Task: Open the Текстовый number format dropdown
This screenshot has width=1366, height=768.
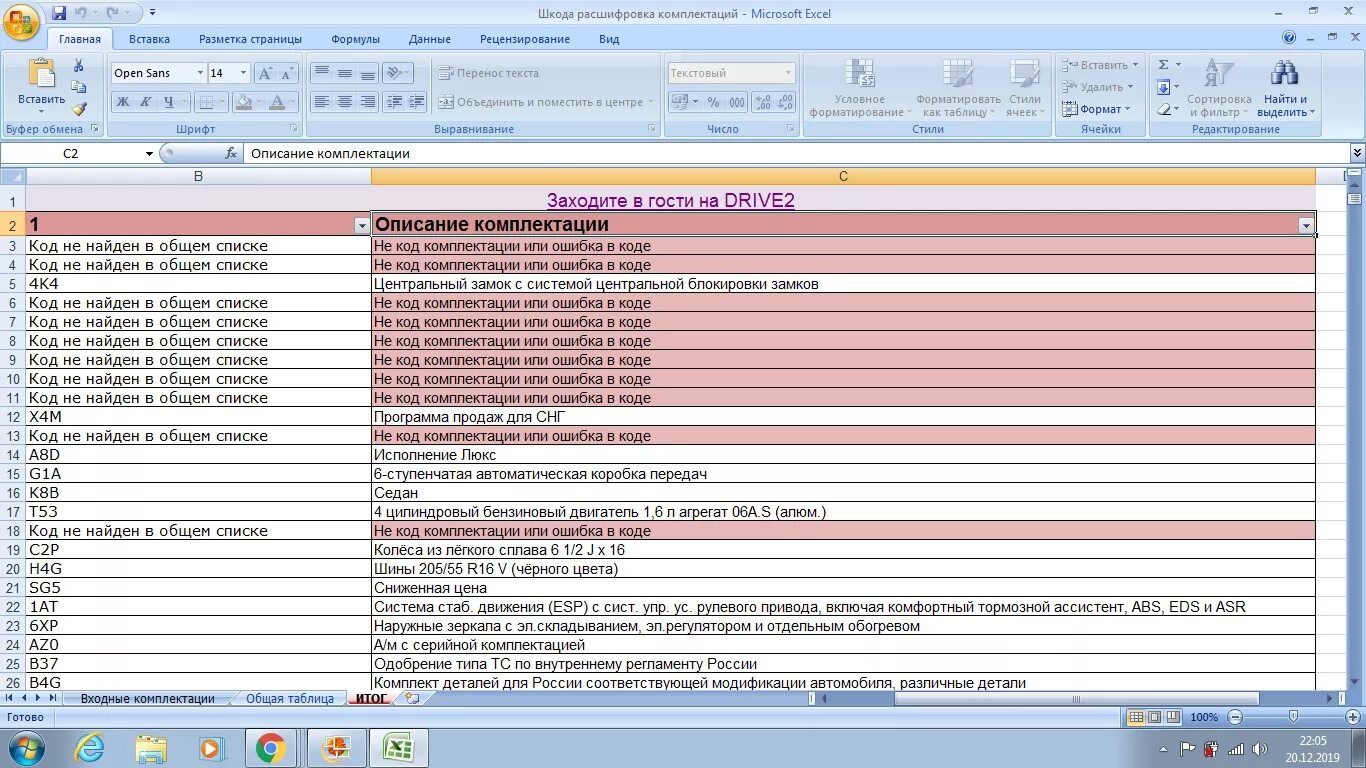Action: click(x=788, y=73)
